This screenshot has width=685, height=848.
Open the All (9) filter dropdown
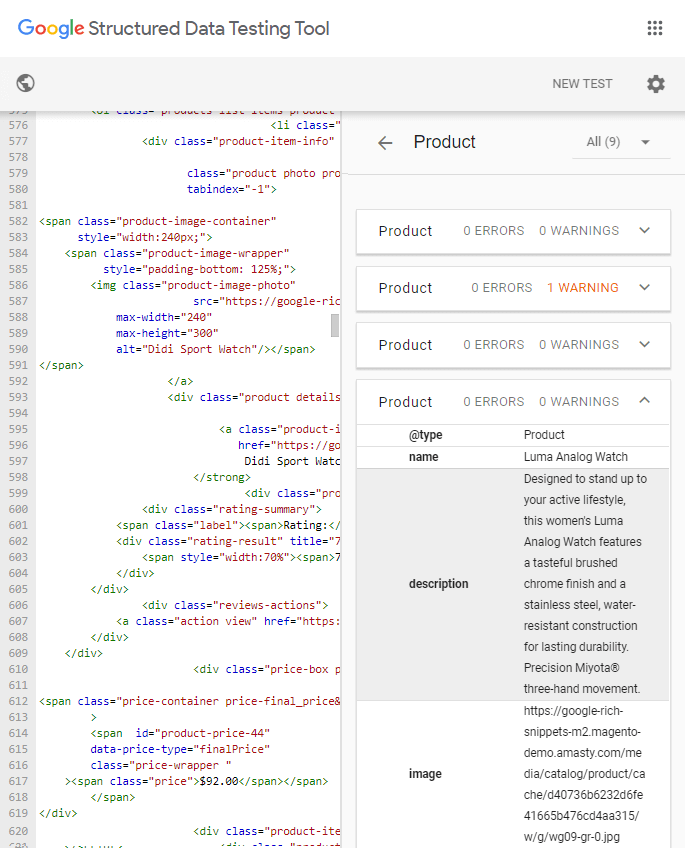pos(619,142)
